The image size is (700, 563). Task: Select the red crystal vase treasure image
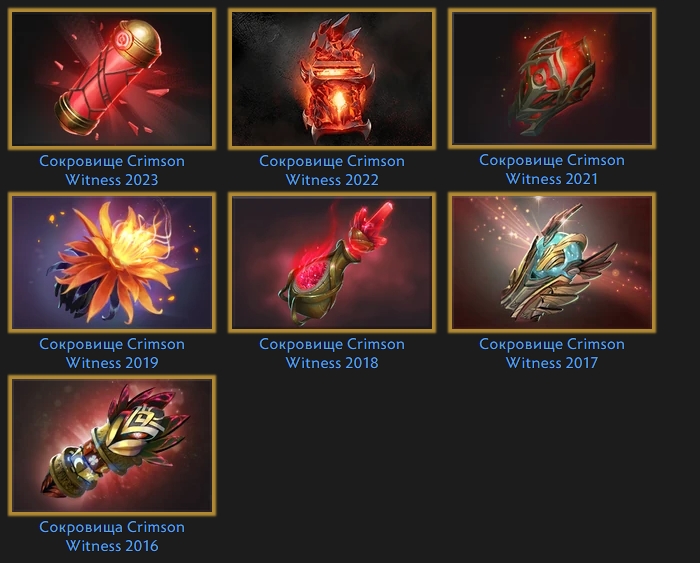(332, 262)
